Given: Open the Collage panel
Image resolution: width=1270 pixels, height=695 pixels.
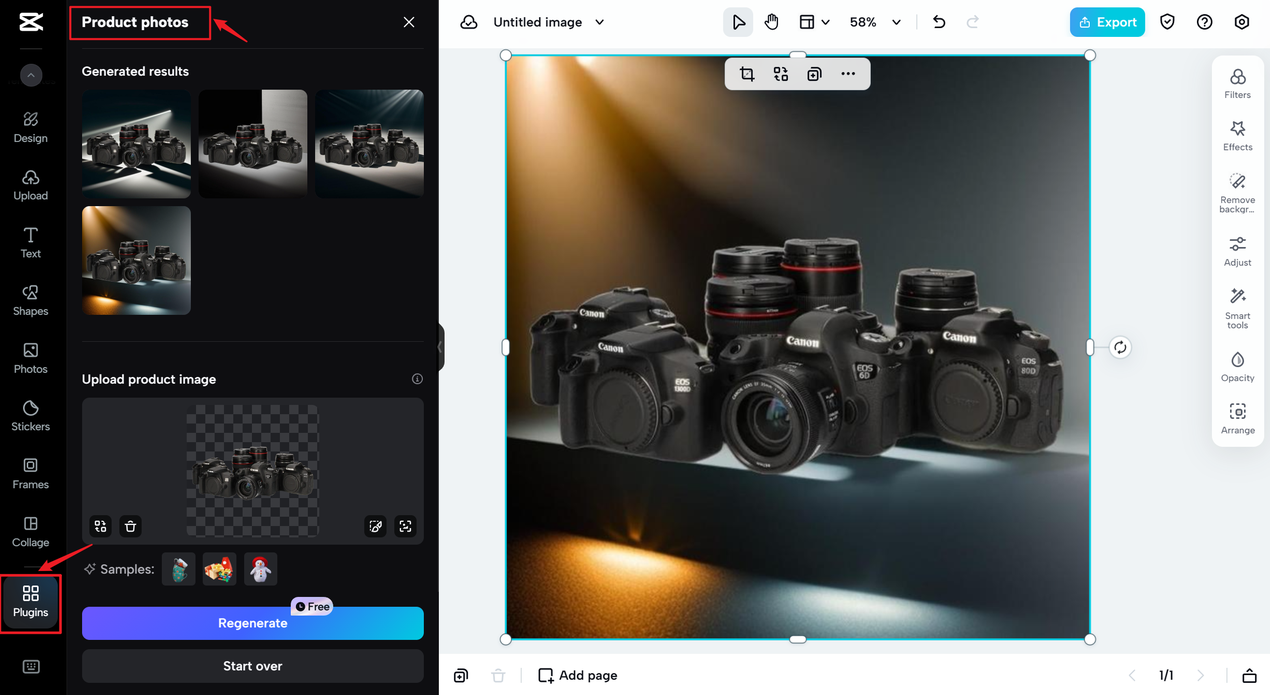Looking at the screenshot, I should 31,531.
